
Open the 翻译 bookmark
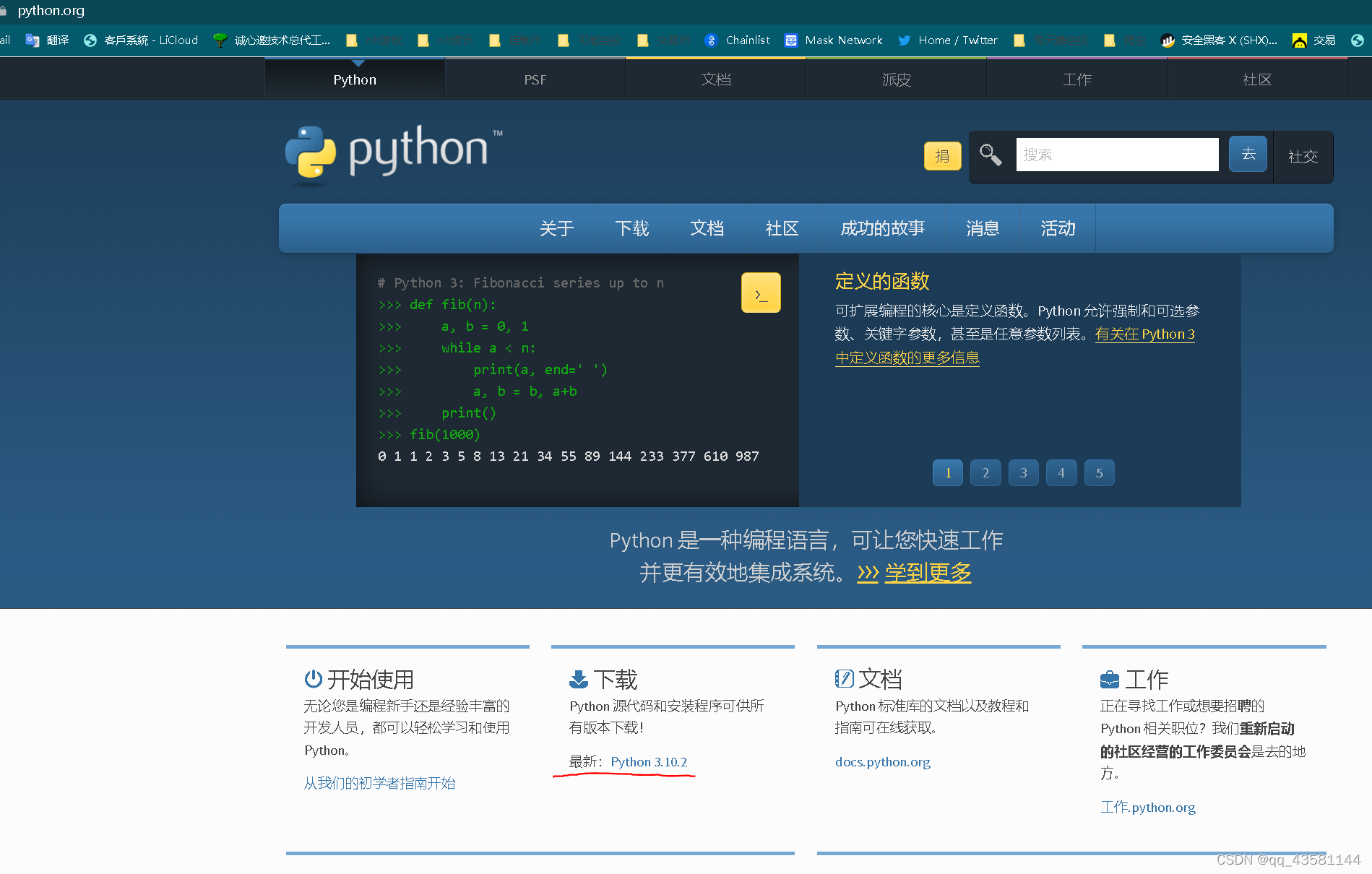tap(48, 40)
